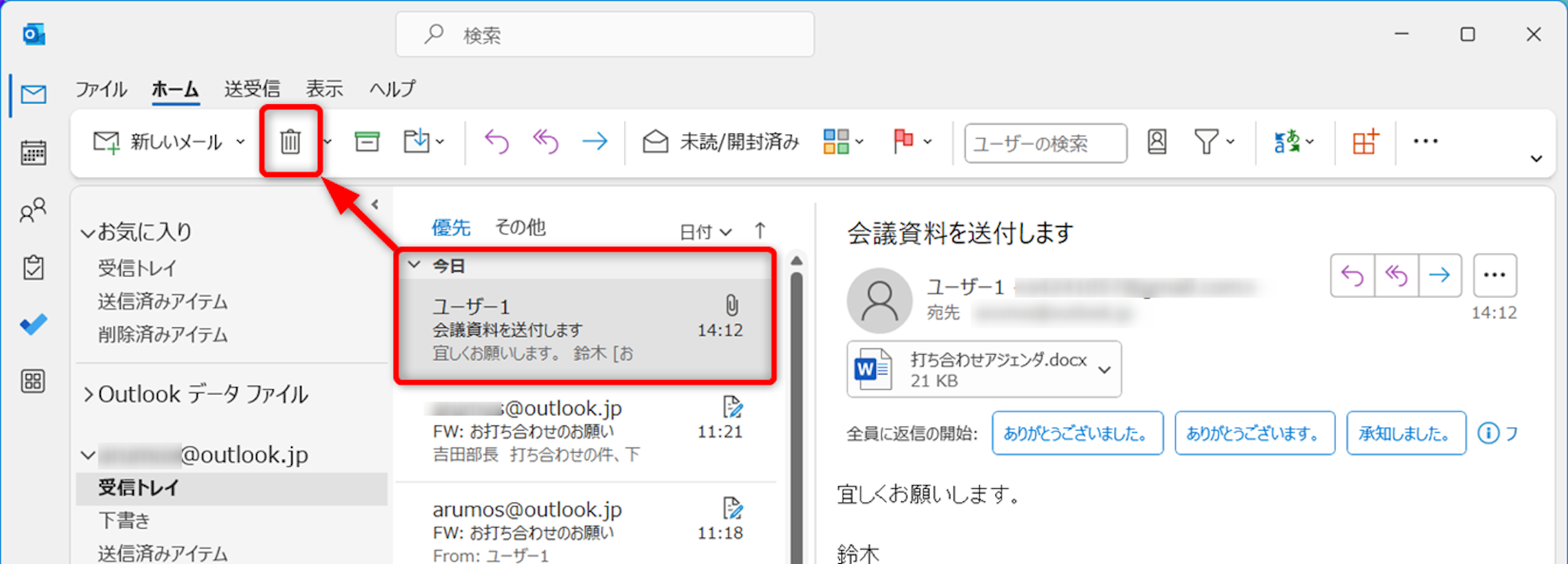Screen dimensions: 1568x564
Task: Click the message list scrollbar
Action: 796,414
